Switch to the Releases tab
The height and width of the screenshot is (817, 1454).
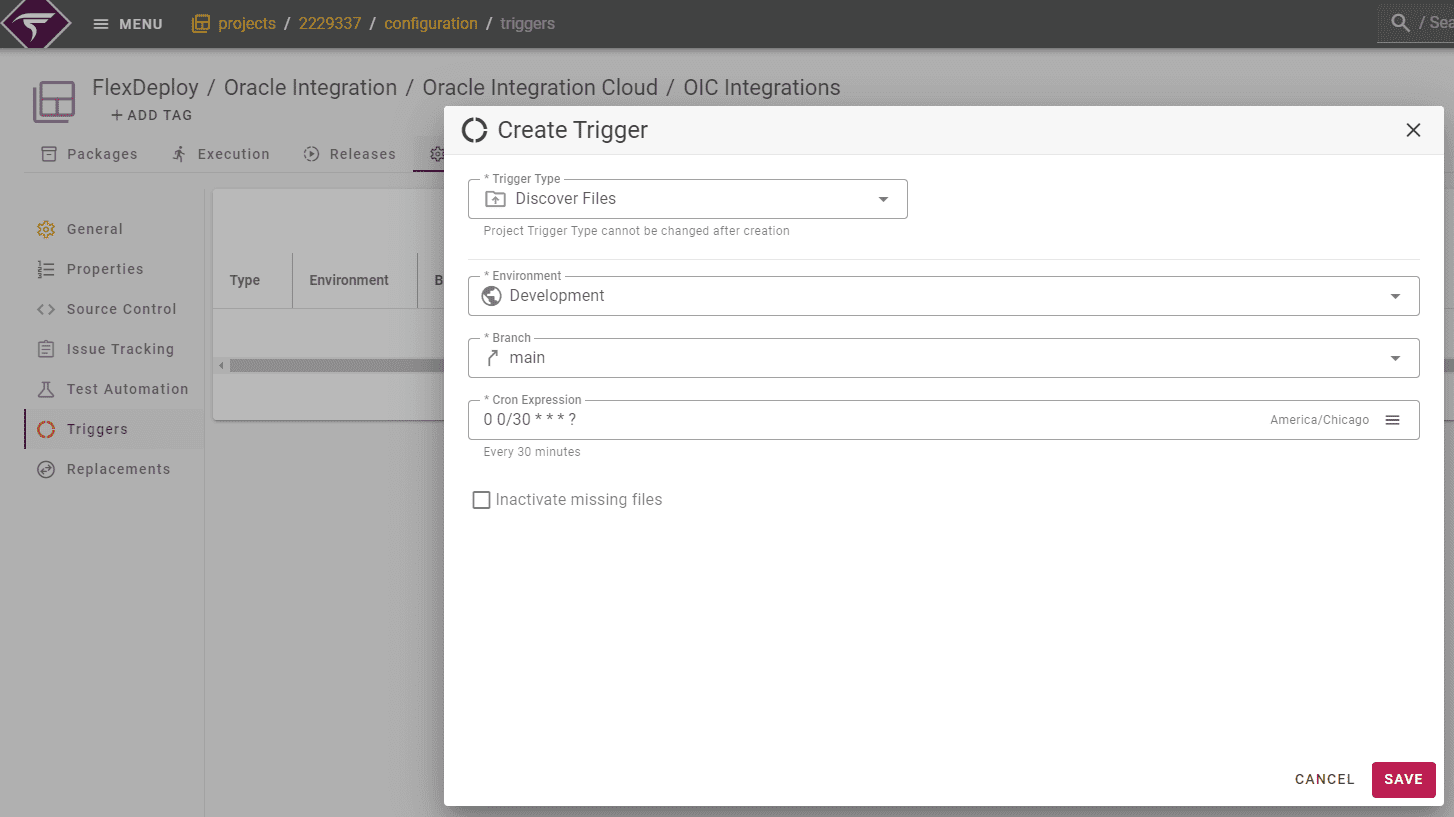pos(350,154)
